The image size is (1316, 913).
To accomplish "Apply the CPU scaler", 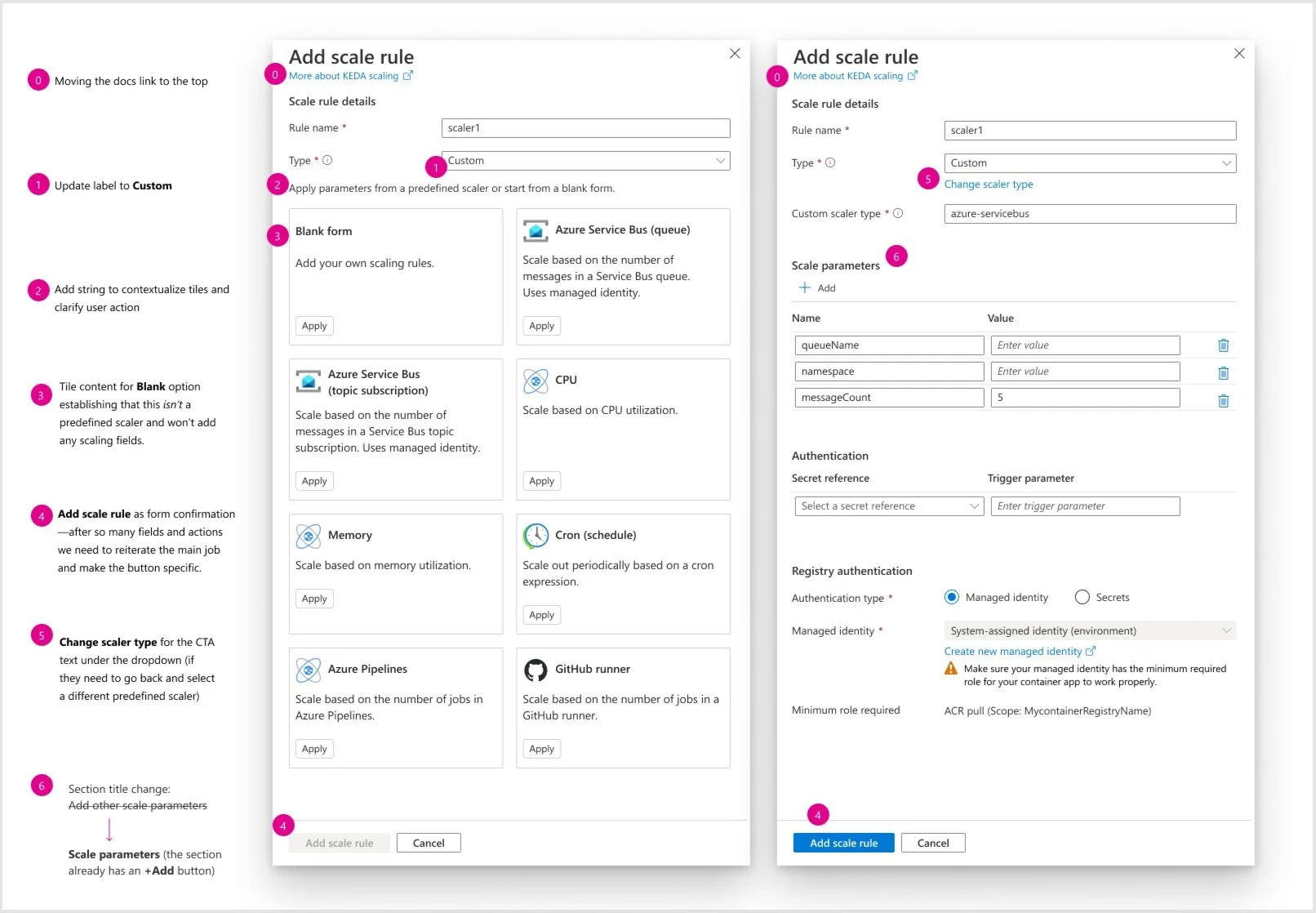I will [541, 481].
